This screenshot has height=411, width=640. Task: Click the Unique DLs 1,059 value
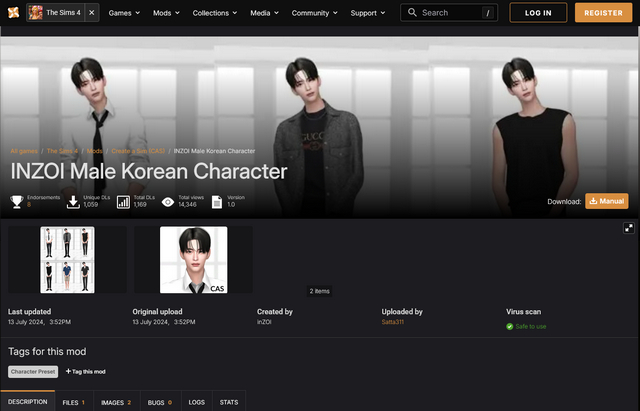click(x=91, y=204)
